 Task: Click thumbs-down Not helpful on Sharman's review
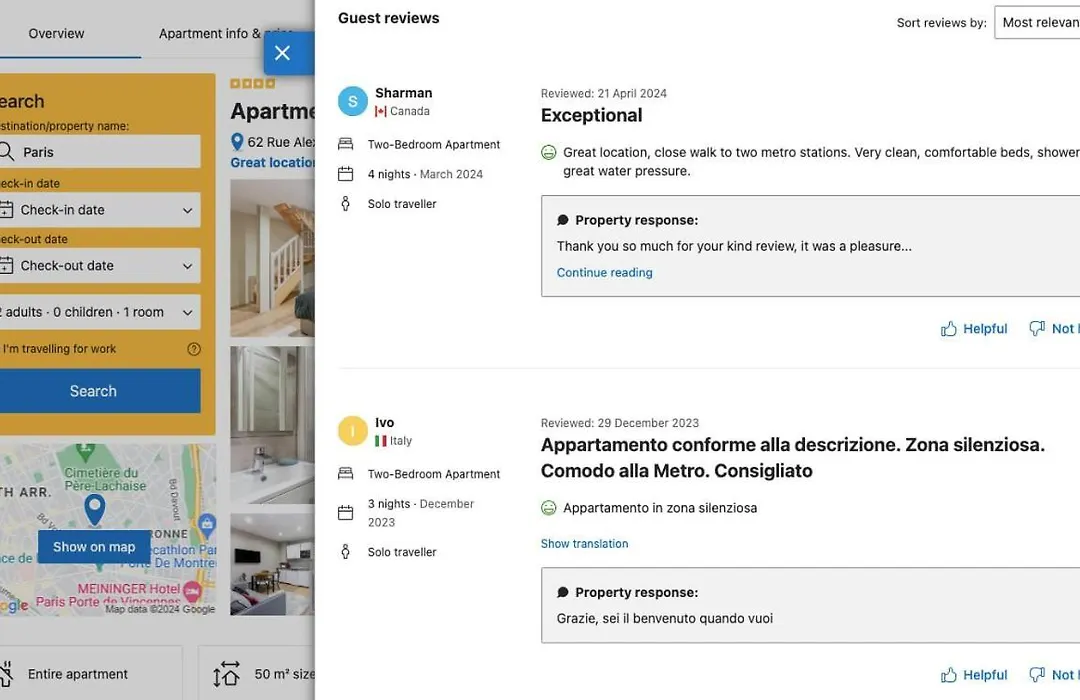pyautogui.click(x=1037, y=329)
